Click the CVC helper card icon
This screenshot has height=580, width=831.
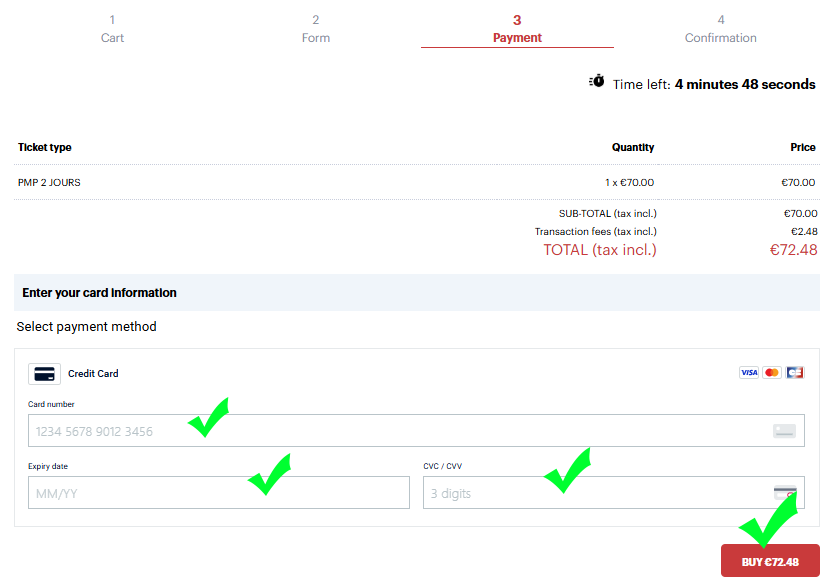785,493
